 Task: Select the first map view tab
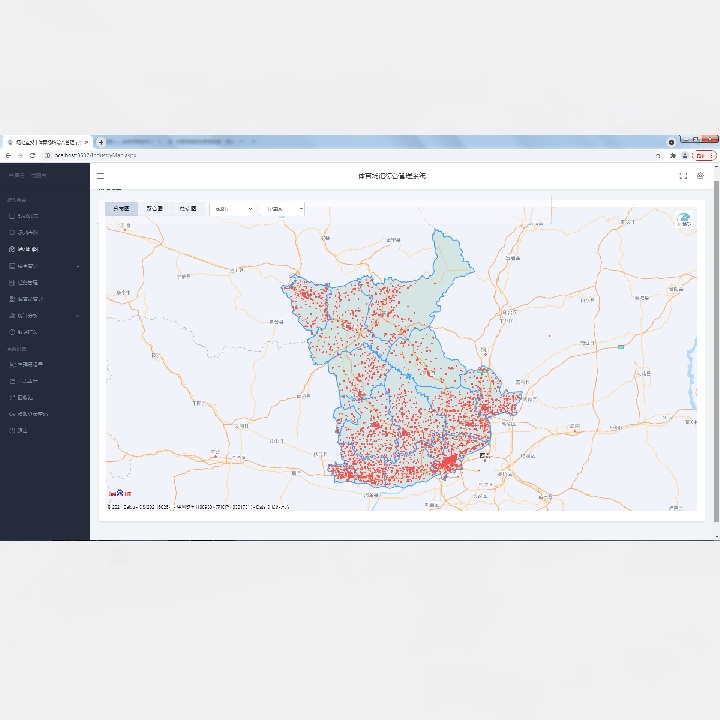click(x=121, y=208)
